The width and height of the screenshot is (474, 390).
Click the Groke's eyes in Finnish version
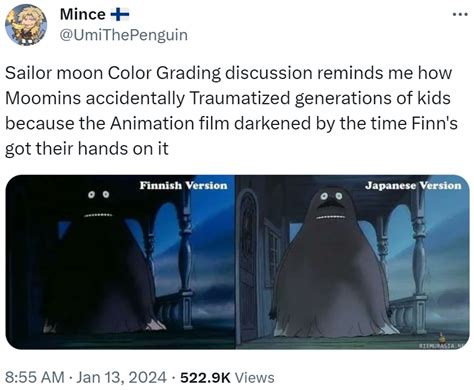pyautogui.click(x=98, y=194)
